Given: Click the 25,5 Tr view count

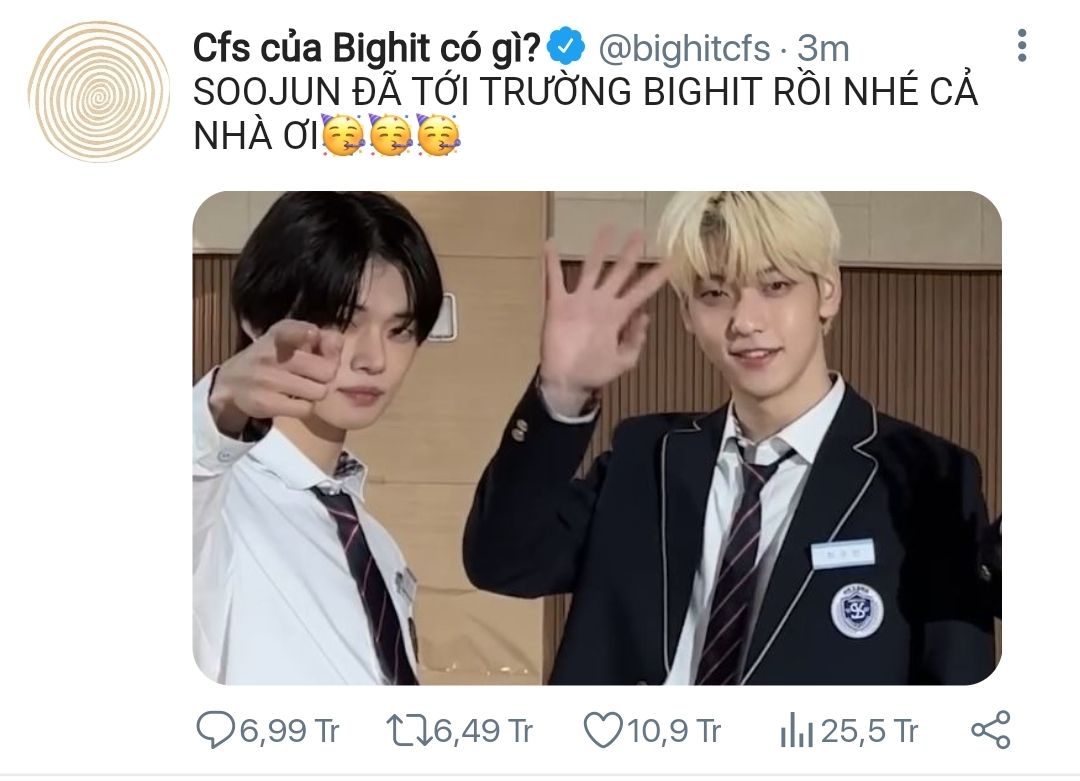Looking at the screenshot, I should (869, 730).
